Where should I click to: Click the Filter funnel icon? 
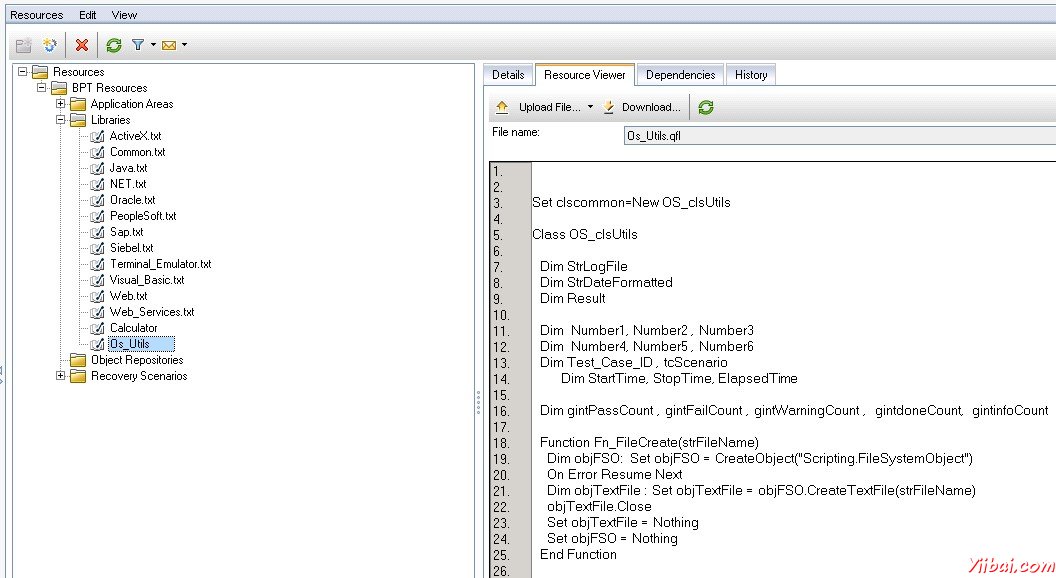coord(138,45)
